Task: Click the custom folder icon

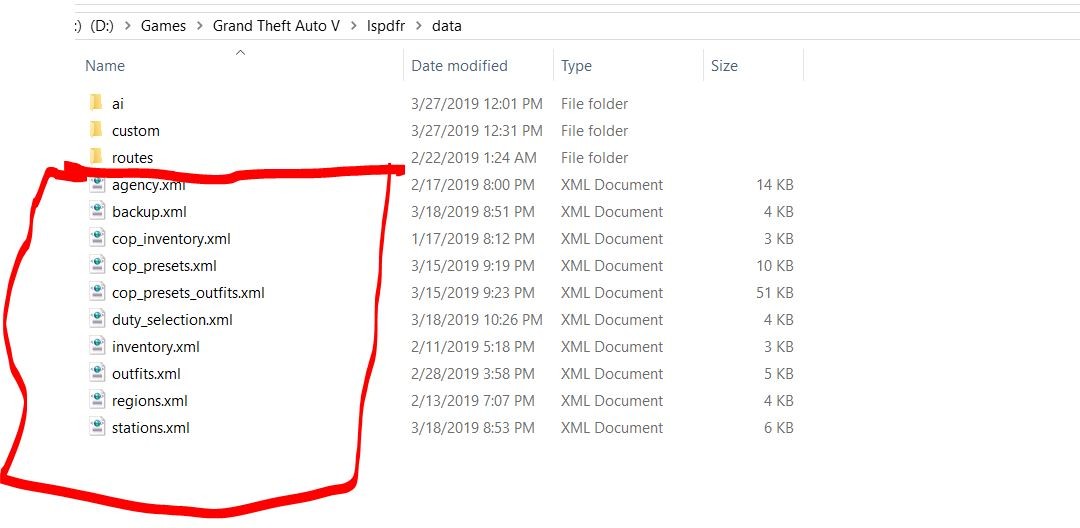Action: [x=96, y=130]
